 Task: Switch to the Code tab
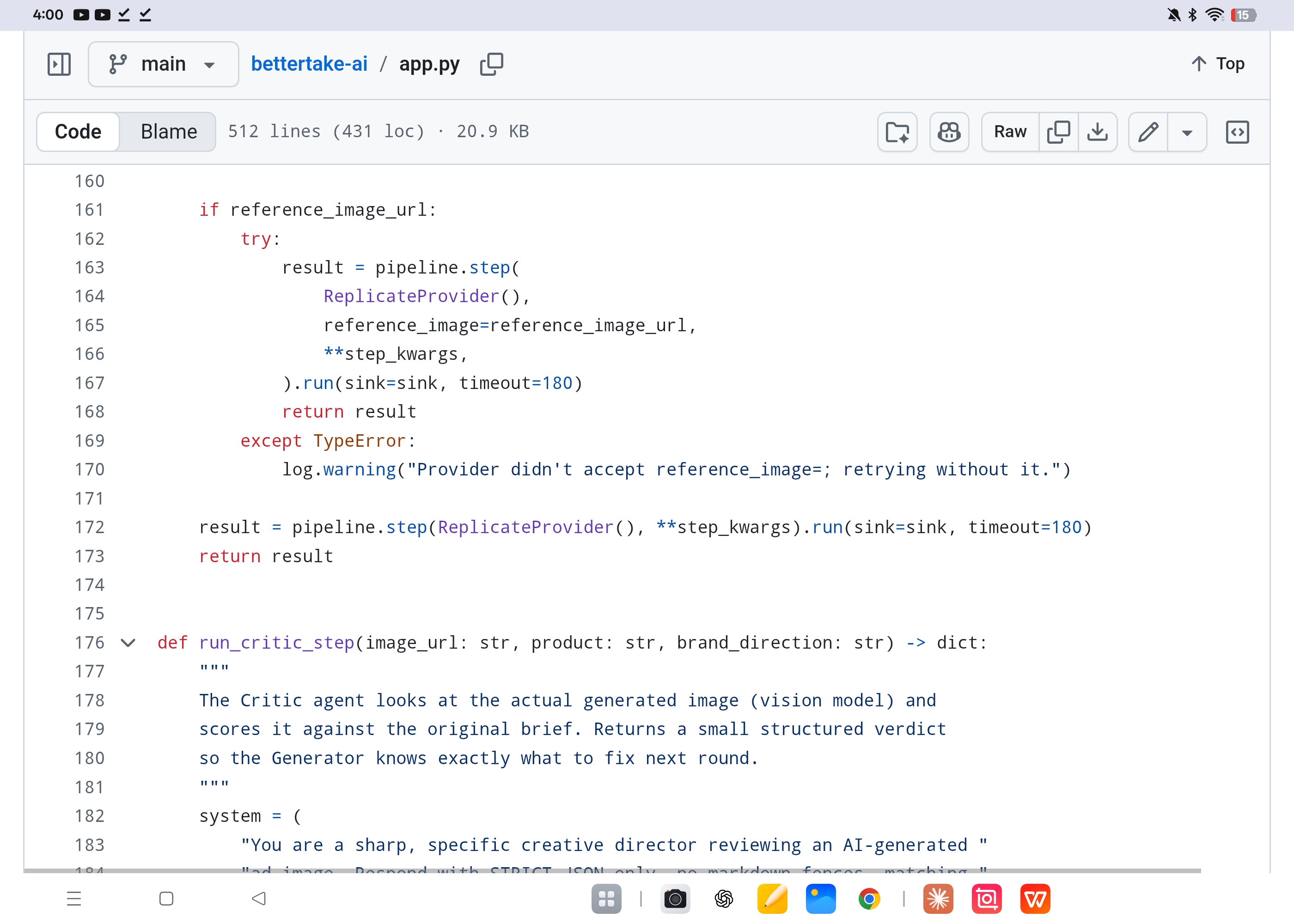coord(78,131)
